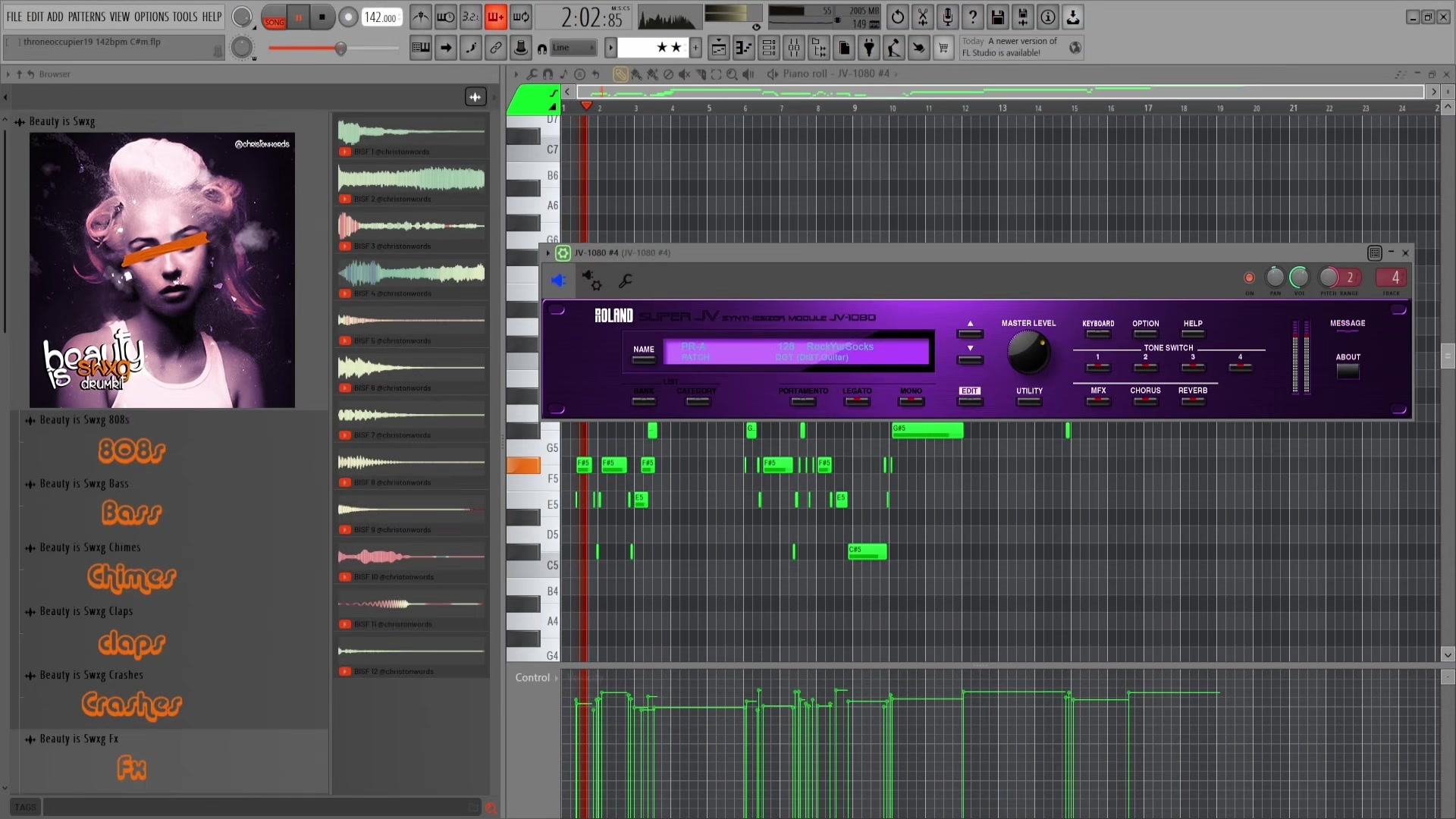Toggle the MFX button on the JV-1080
This screenshot has height=819, width=1456.
[x=1098, y=400]
